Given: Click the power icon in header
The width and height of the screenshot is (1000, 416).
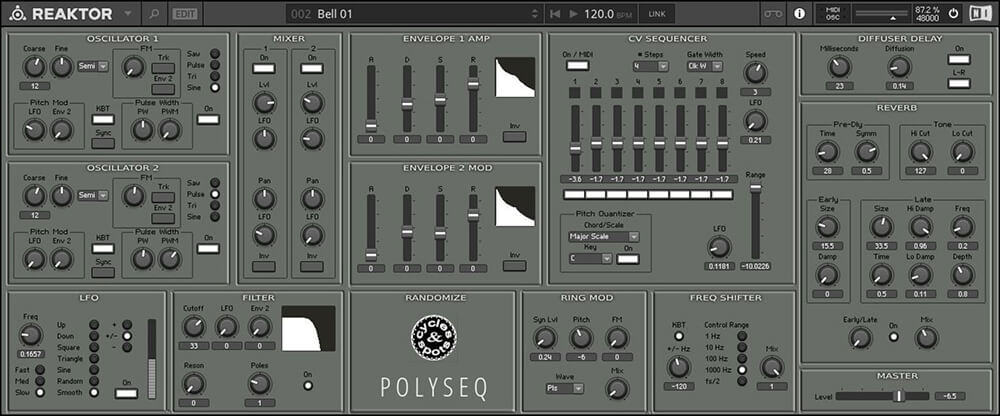Looking at the screenshot, I should [954, 13].
